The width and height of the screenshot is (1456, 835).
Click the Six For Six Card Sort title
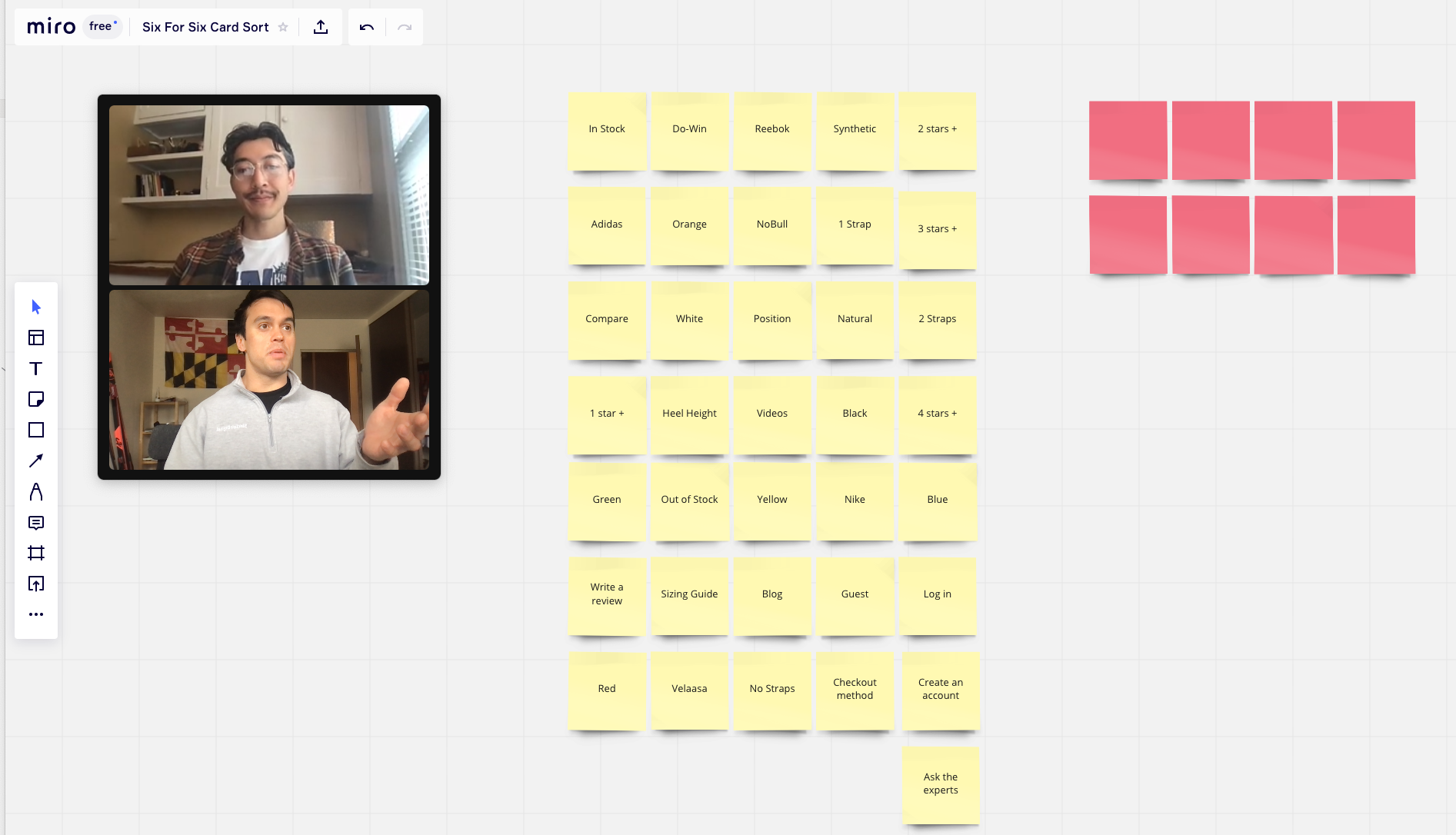point(205,27)
